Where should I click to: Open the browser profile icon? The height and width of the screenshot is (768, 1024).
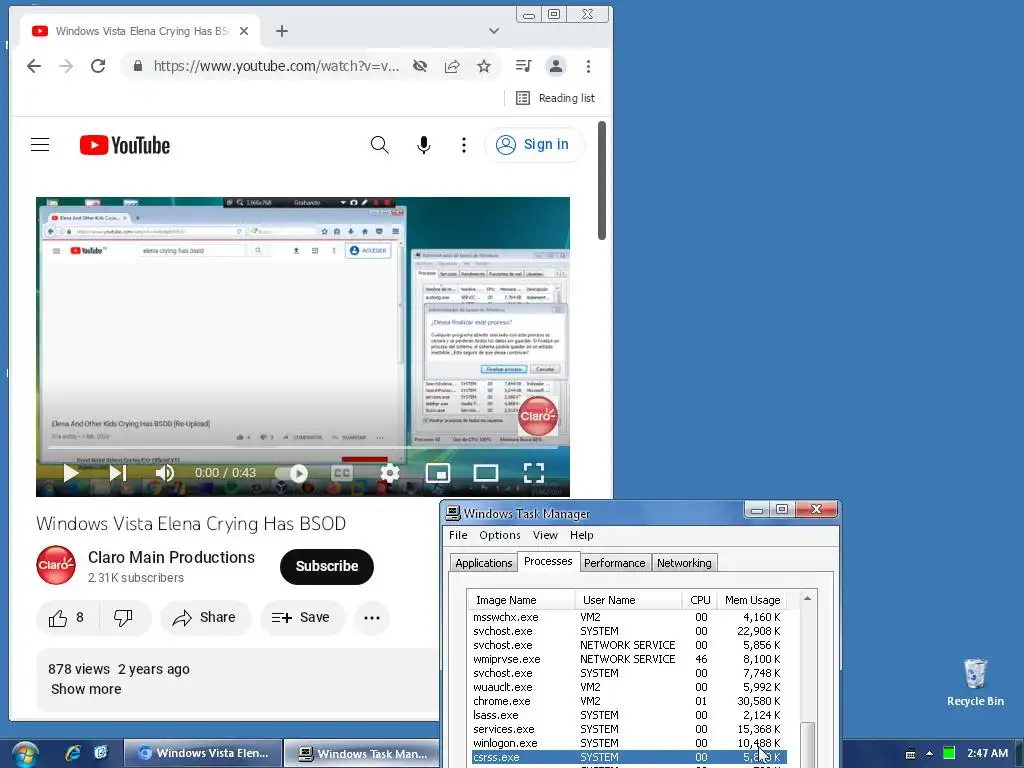tap(556, 66)
